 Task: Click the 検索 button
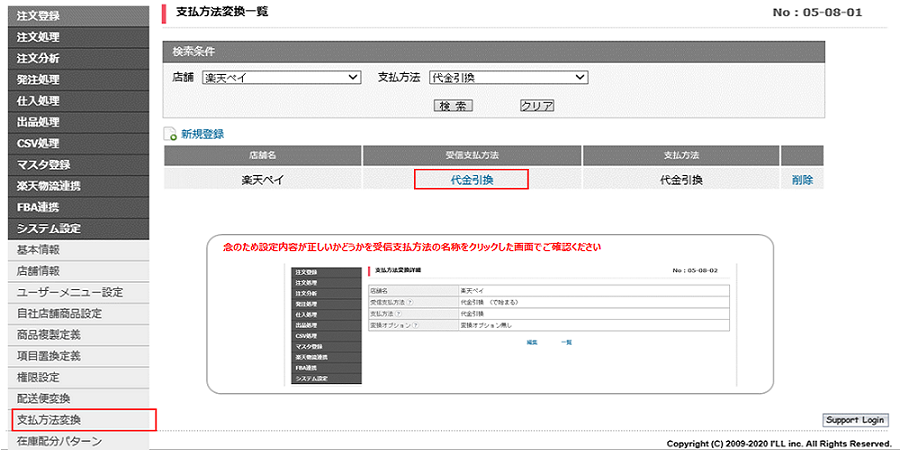(453, 106)
